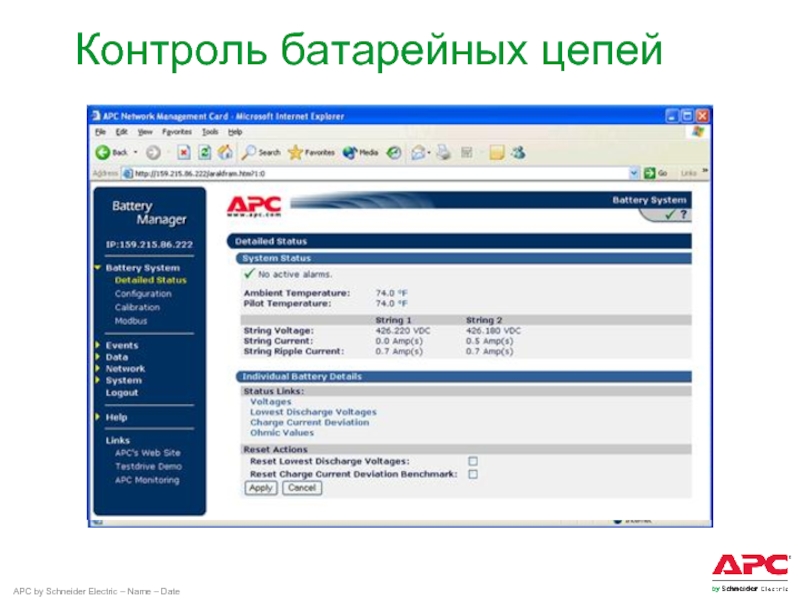Expand the Network section in the sidebar
800x600 pixels.
click(x=97, y=368)
